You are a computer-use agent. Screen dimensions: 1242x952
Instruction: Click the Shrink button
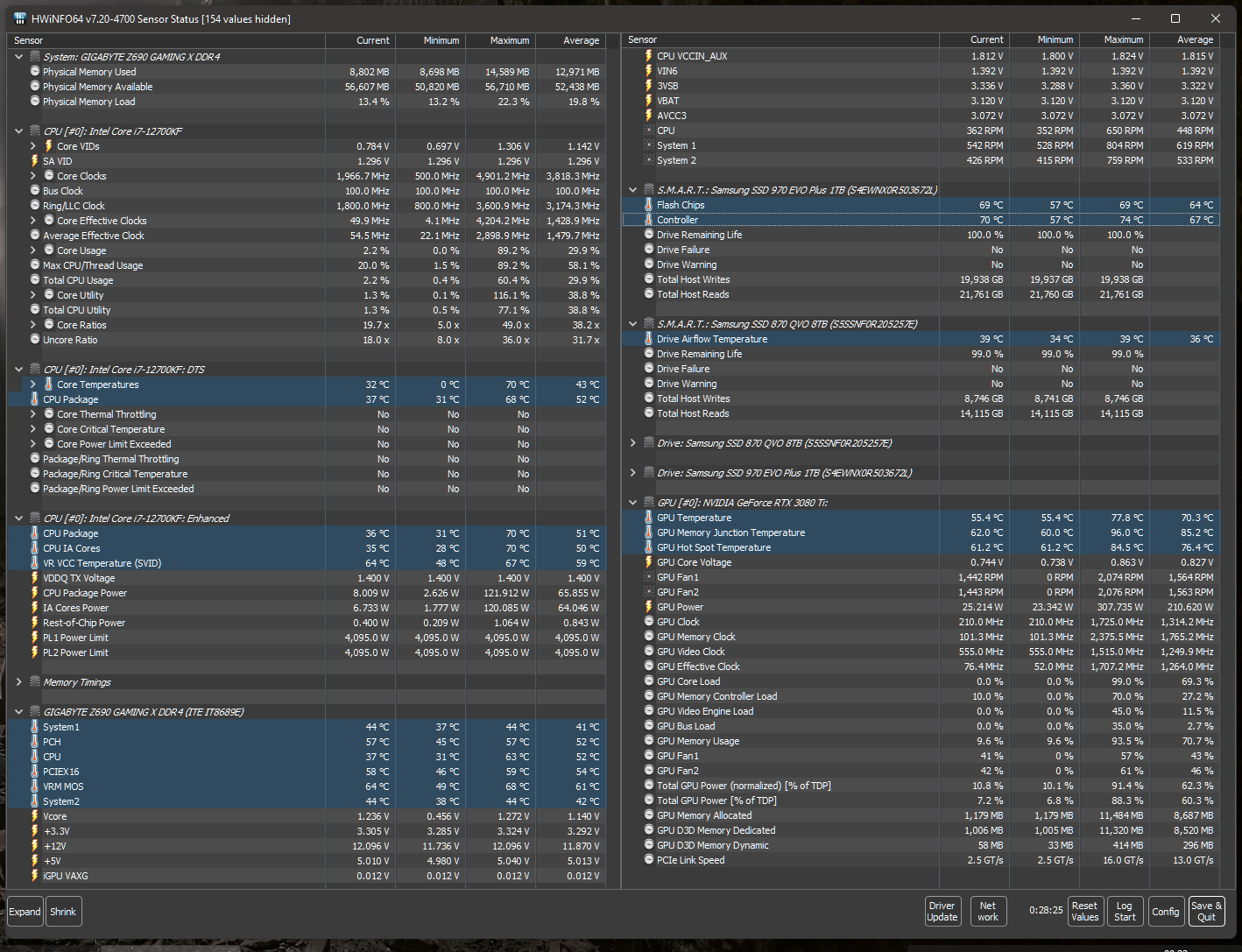coord(63,912)
